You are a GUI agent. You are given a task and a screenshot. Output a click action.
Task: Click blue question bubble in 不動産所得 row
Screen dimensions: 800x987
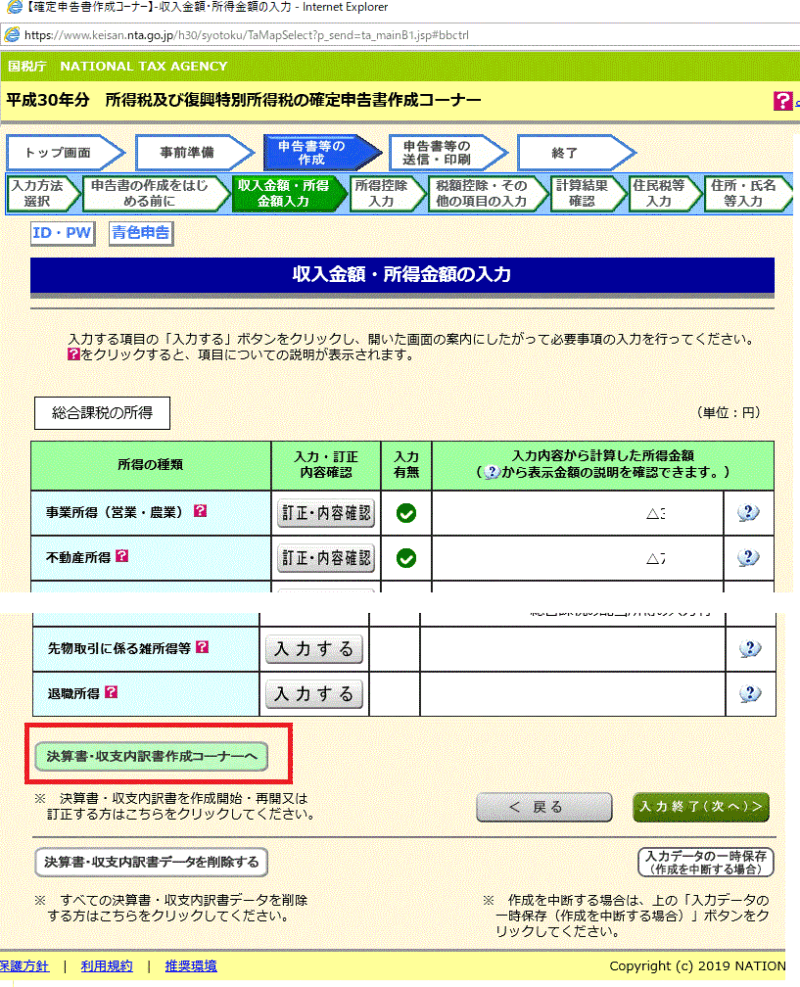pos(748,557)
